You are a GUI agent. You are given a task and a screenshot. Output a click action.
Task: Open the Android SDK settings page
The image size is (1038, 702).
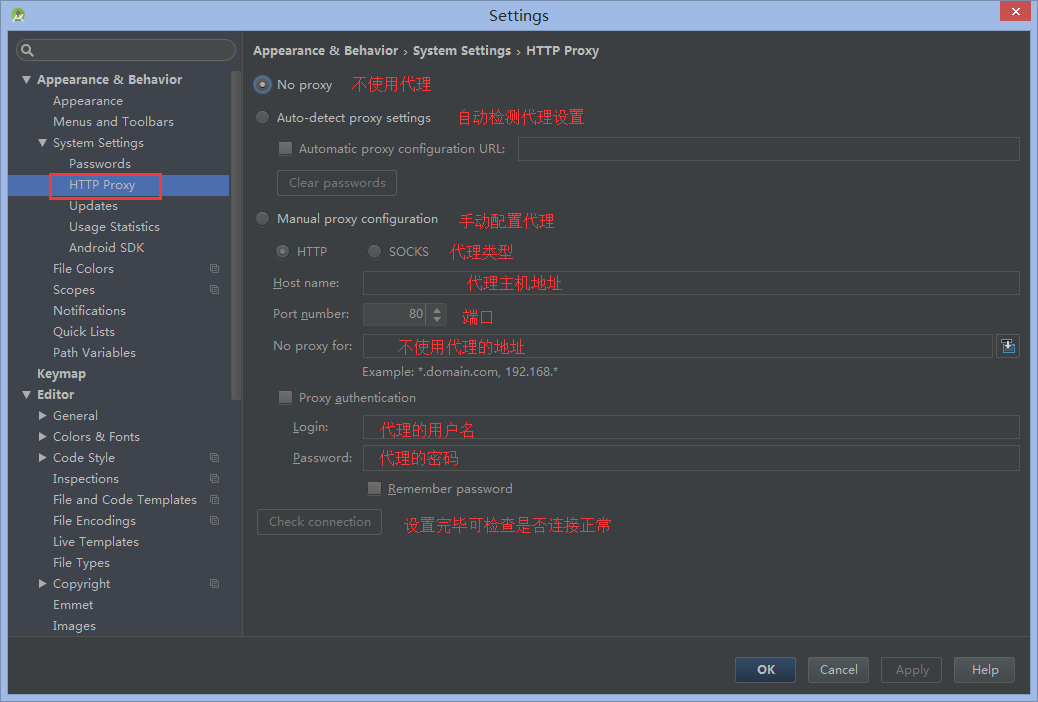point(107,248)
